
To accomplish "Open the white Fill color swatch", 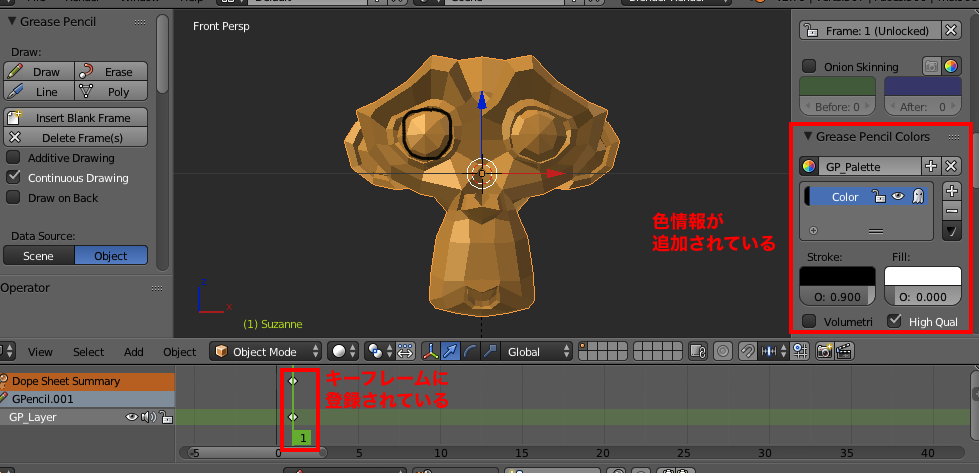I will click(923, 276).
